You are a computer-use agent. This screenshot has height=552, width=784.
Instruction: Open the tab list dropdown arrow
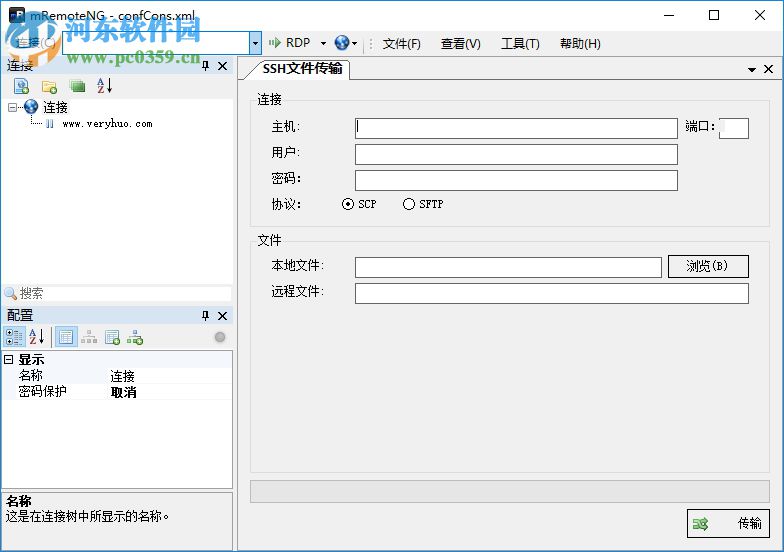coord(752,70)
